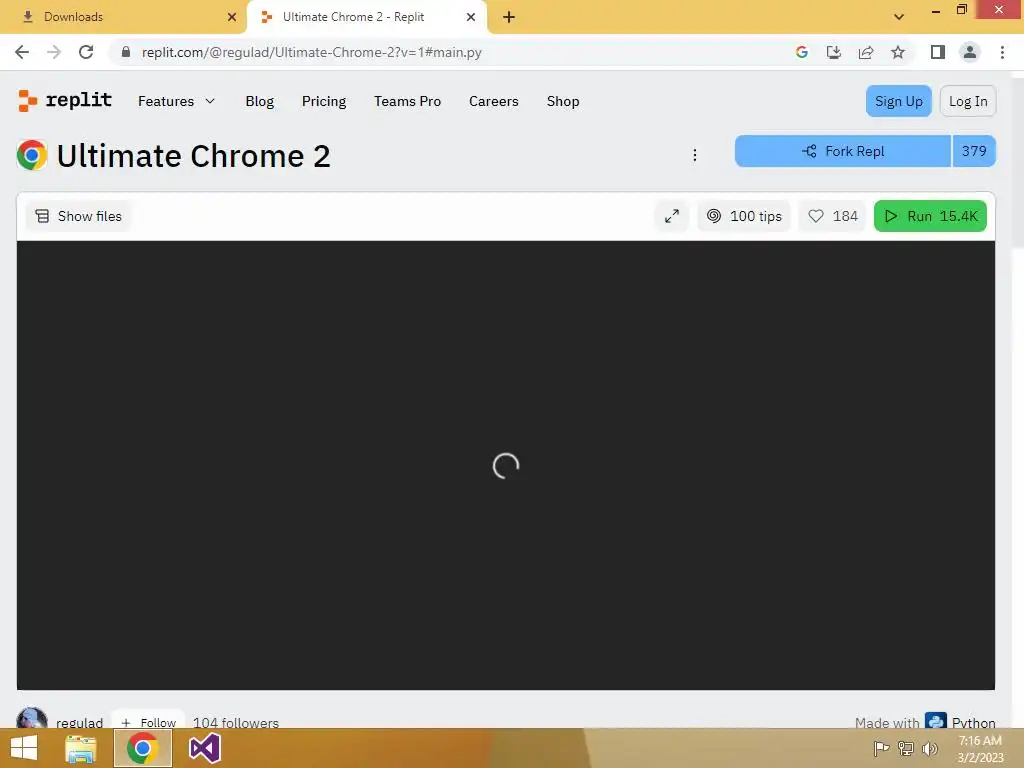This screenshot has height=768, width=1024.
Task: Tip with the 100 tips button
Action: [744, 216]
